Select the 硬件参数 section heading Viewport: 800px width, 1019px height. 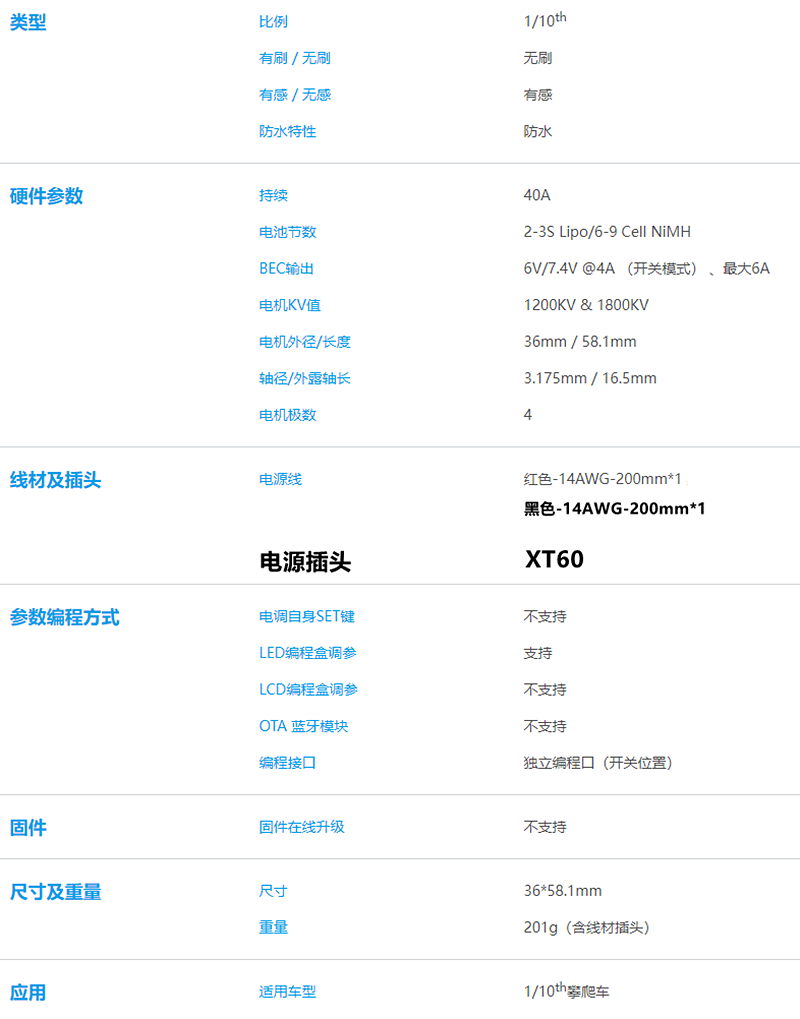click(46, 196)
